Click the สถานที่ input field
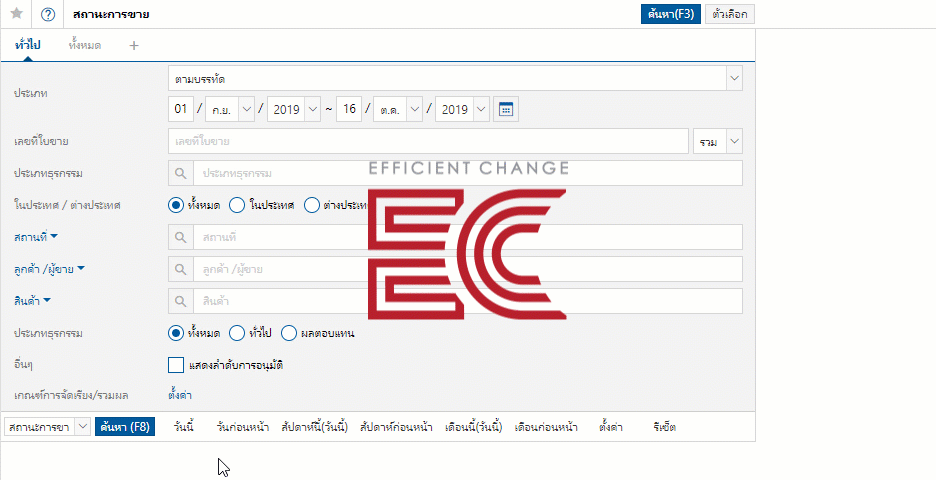This screenshot has width=936, height=480. (468, 237)
